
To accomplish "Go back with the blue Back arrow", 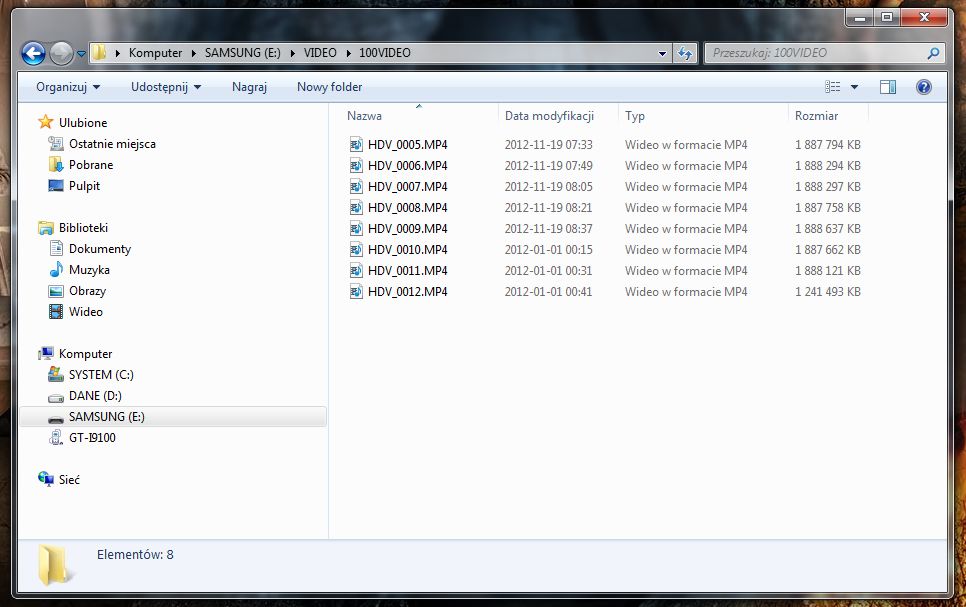I will point(33,54).
